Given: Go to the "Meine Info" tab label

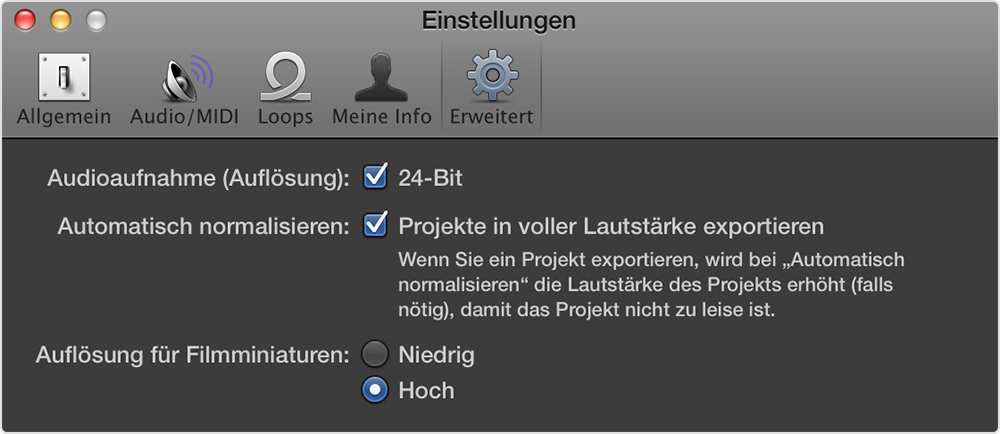Looking at the screenshot, I should tap(382, 117).
